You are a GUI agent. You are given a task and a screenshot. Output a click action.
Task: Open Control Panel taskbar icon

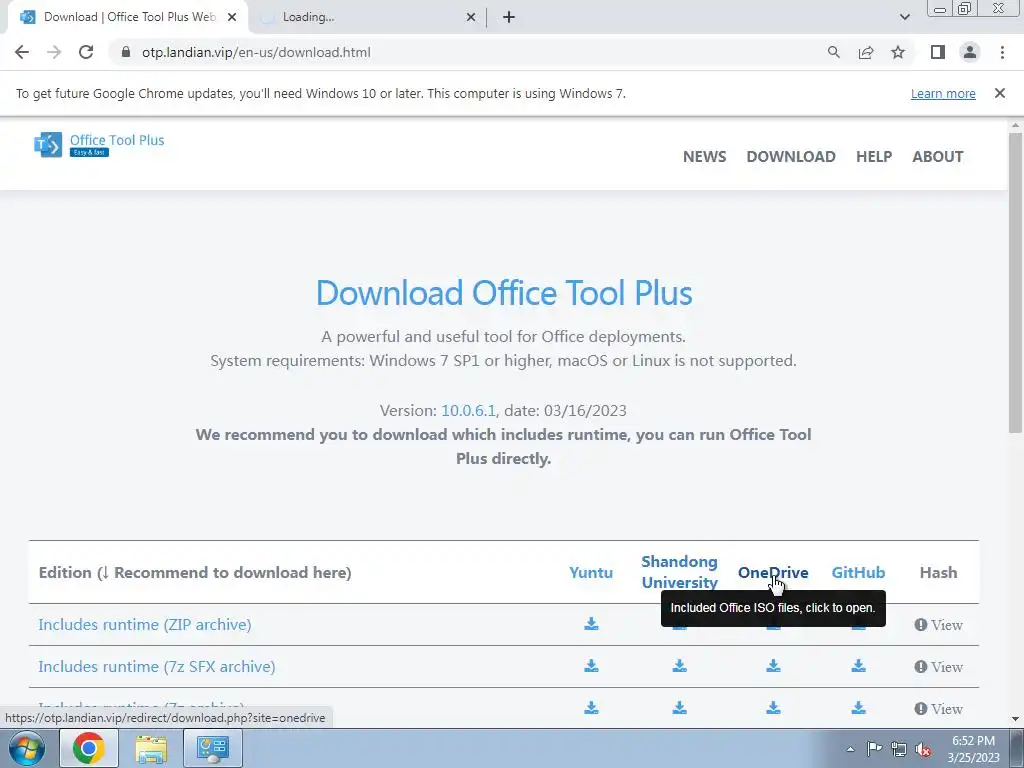[x=213, y=748]
